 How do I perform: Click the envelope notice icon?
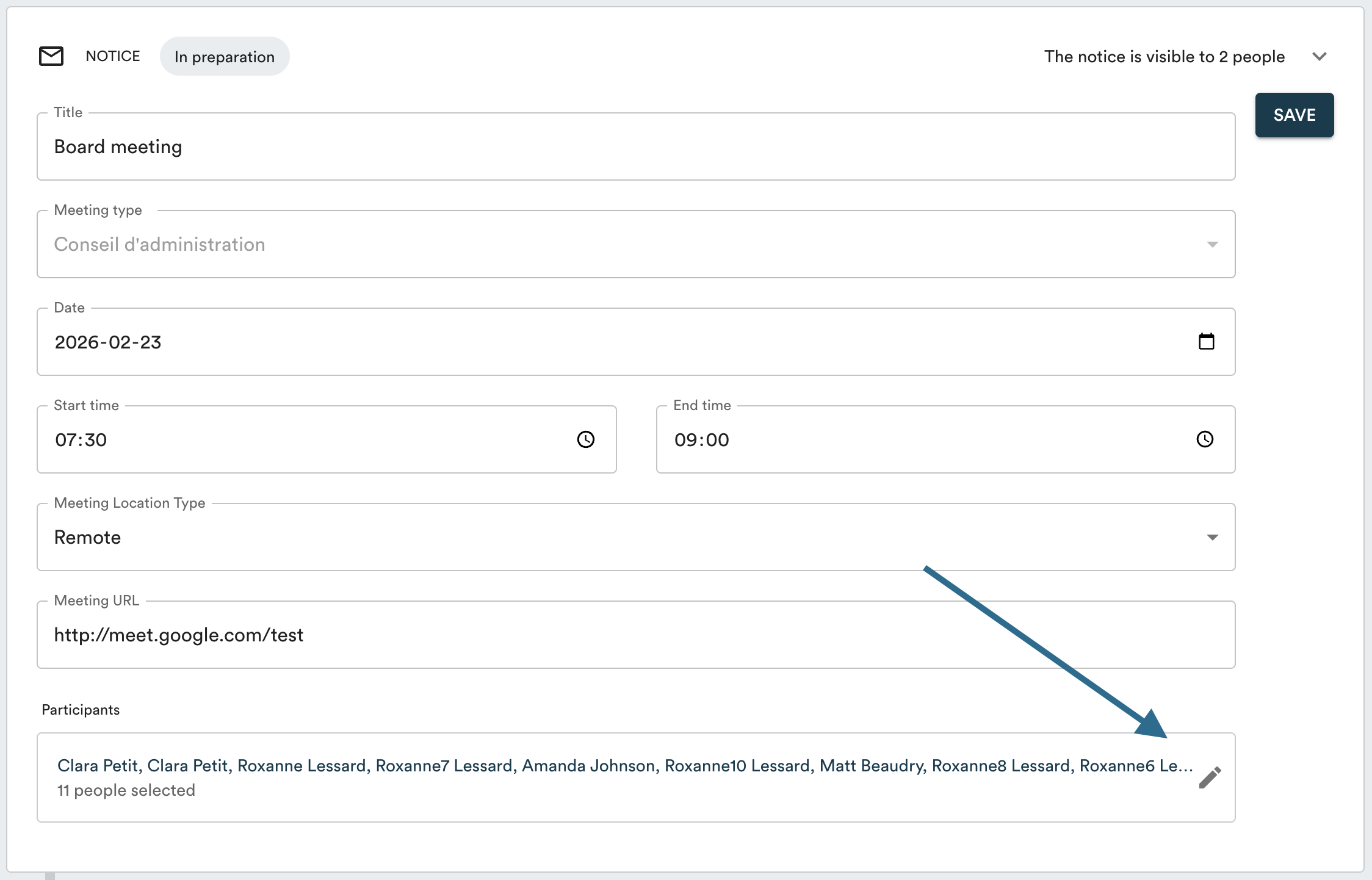click(x=51, y=56)
